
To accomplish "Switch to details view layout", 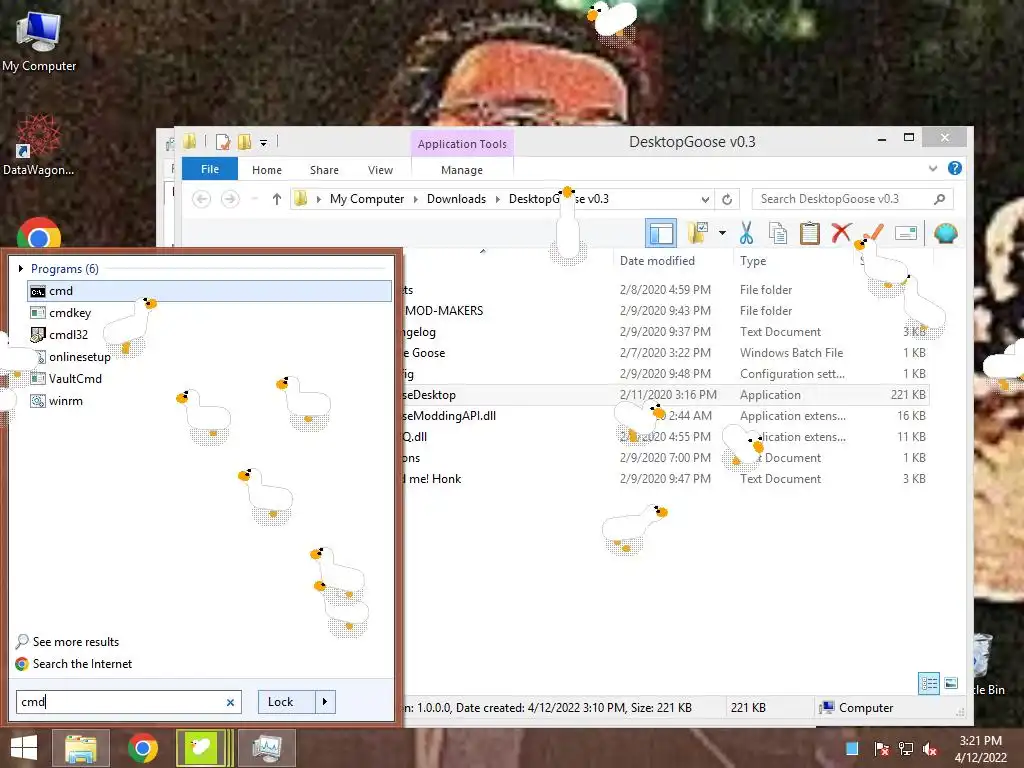I will [x=929, y=684].
